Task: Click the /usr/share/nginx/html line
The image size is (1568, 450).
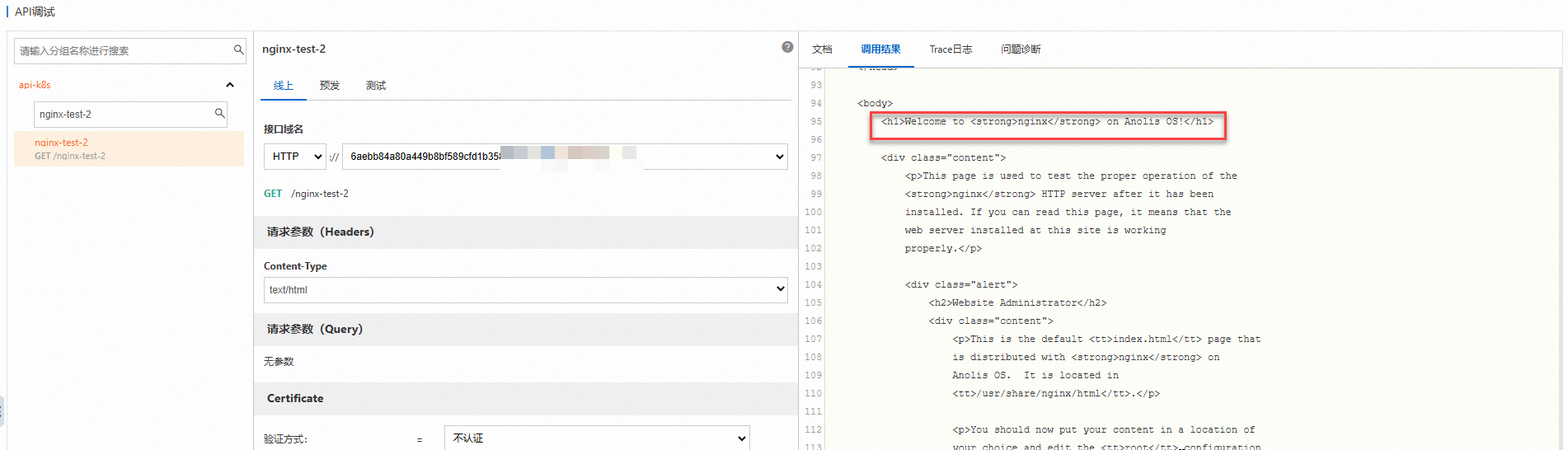Action: click(1056, 394)
